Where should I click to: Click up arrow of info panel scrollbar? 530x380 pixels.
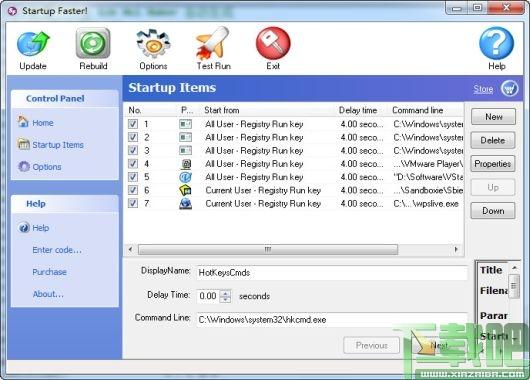tap(514, 268)
